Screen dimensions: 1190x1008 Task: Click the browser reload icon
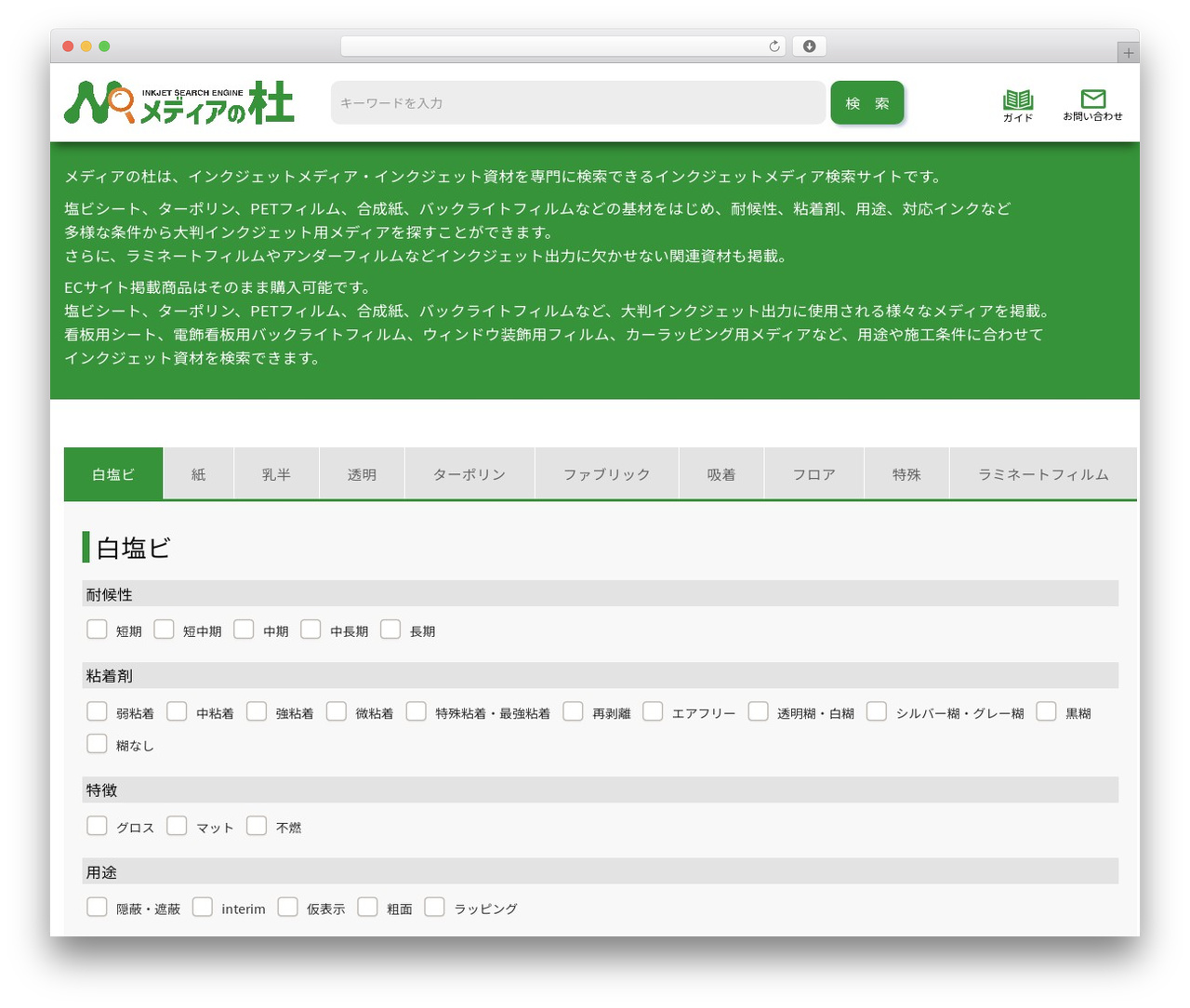pyautogui.click(x=774, y=46)
